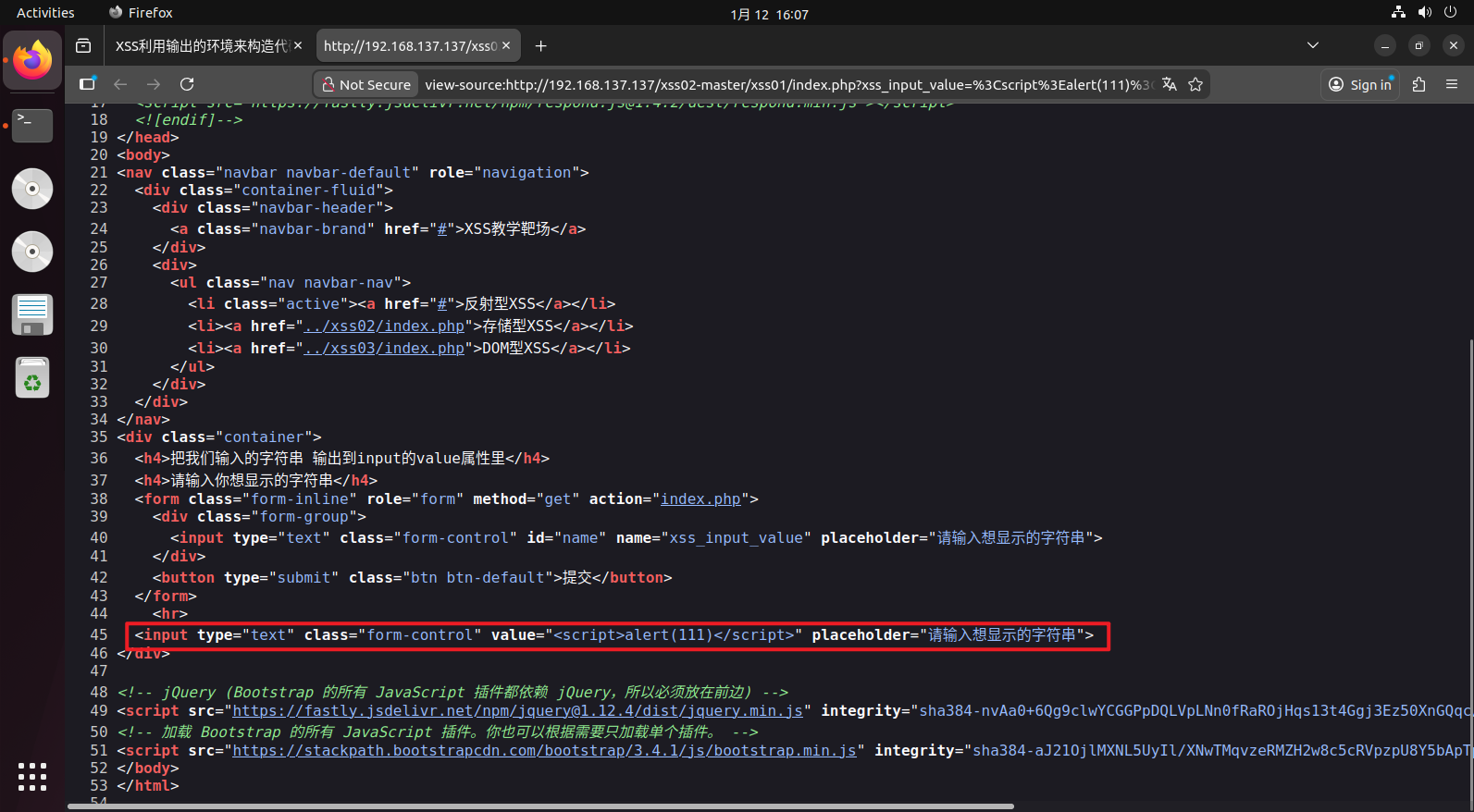Viewport: 1474px width, 812px height.
Task: Open network status icon in system tray
Action: (x=1398, y=12)
